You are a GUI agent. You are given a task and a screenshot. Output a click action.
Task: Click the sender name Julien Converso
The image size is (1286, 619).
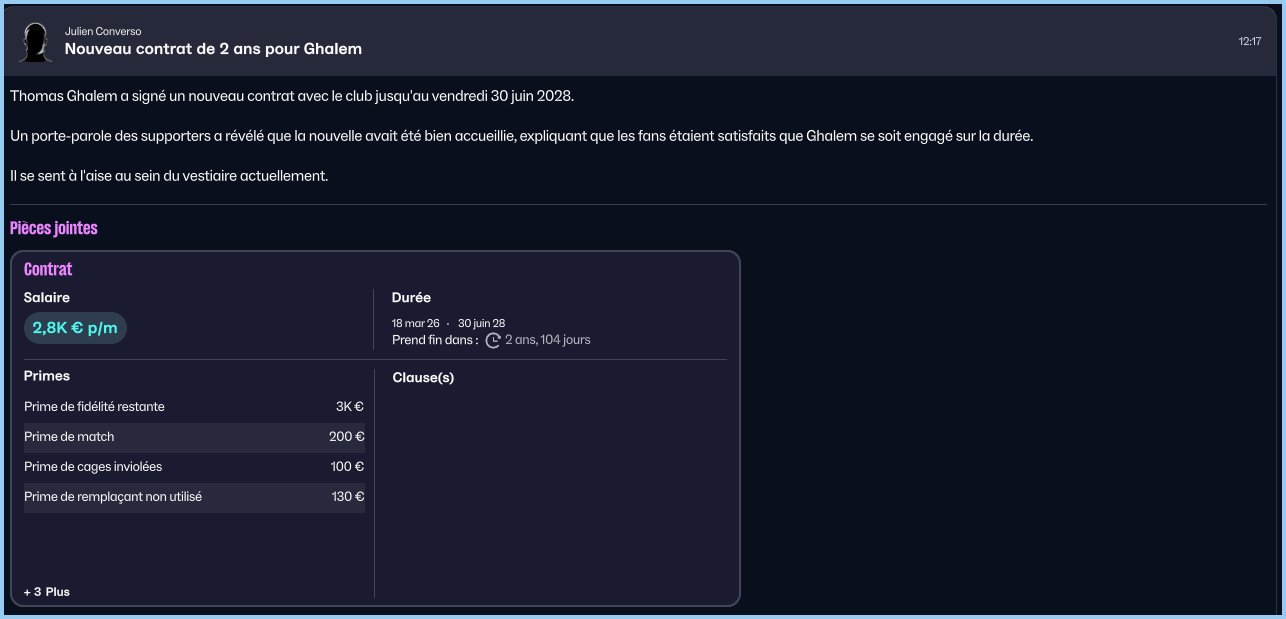coord(103,31)
